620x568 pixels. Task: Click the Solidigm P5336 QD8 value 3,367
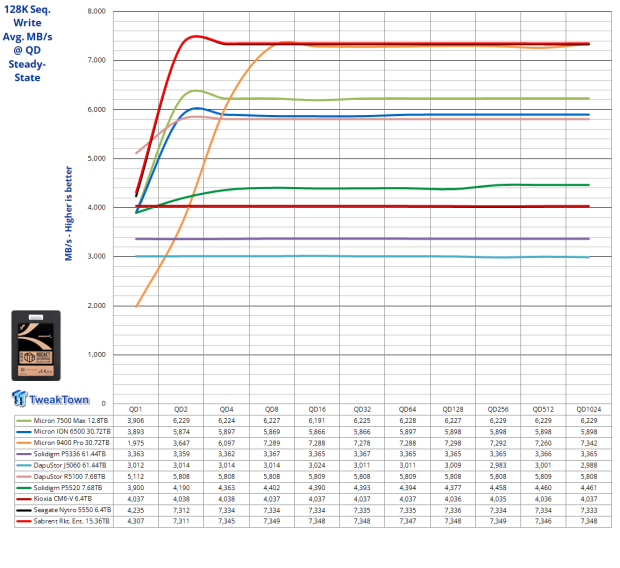272,454
